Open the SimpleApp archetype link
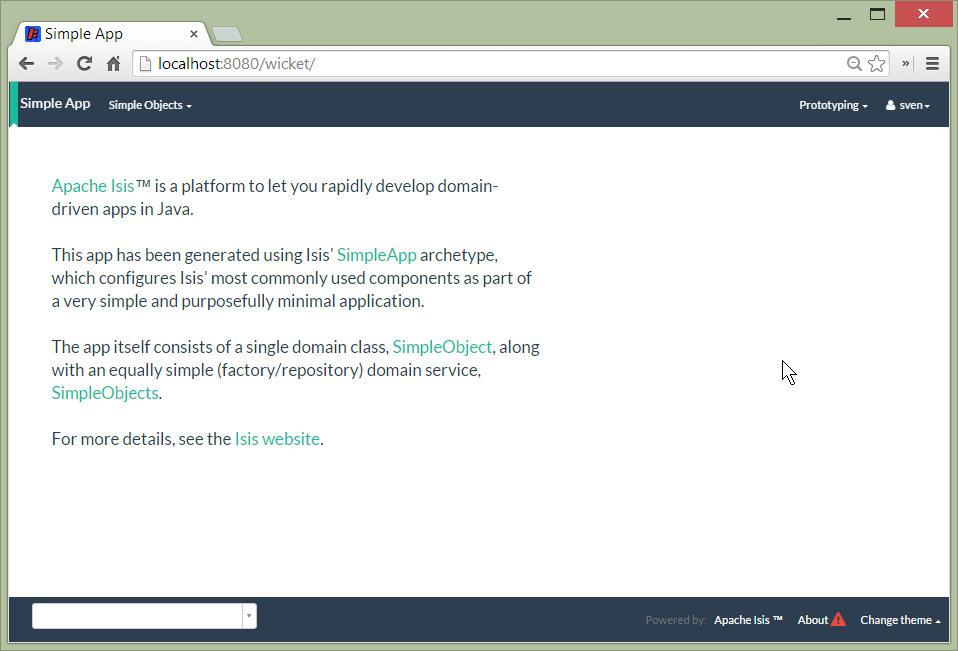This screenshot has width=958, height=651. click(x=376, y=255)
